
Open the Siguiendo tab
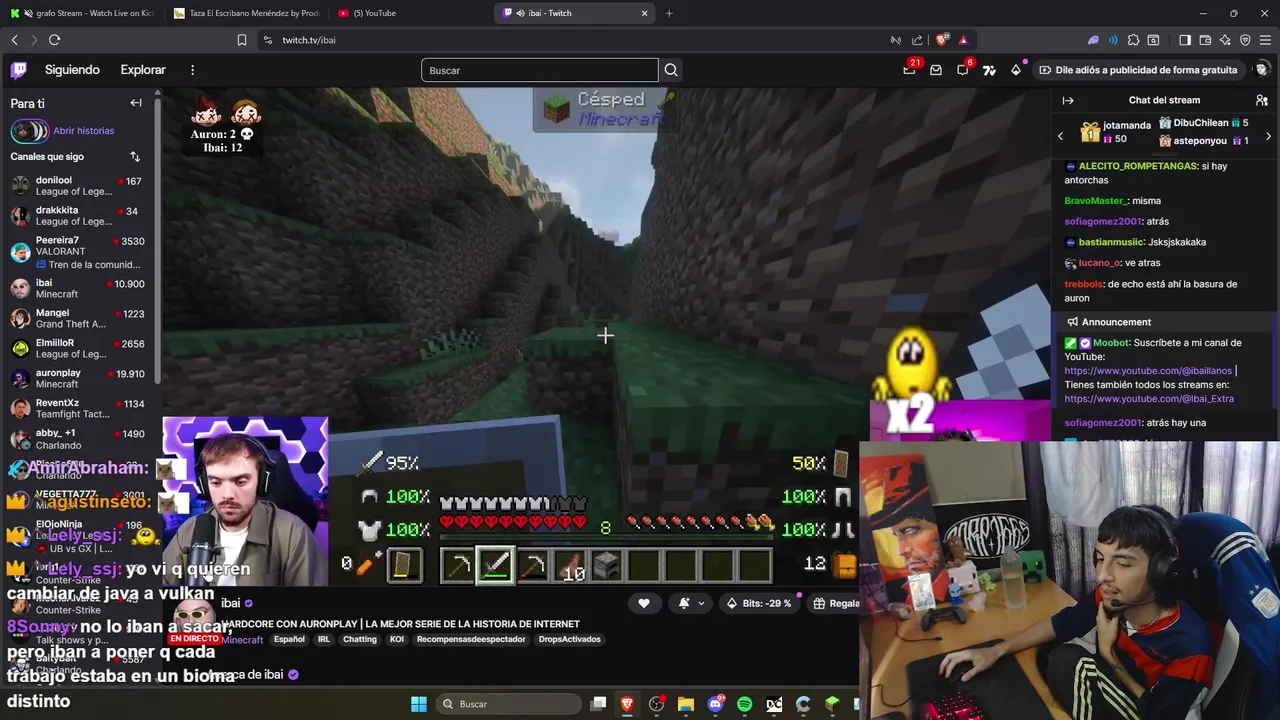tap(72, 70)
